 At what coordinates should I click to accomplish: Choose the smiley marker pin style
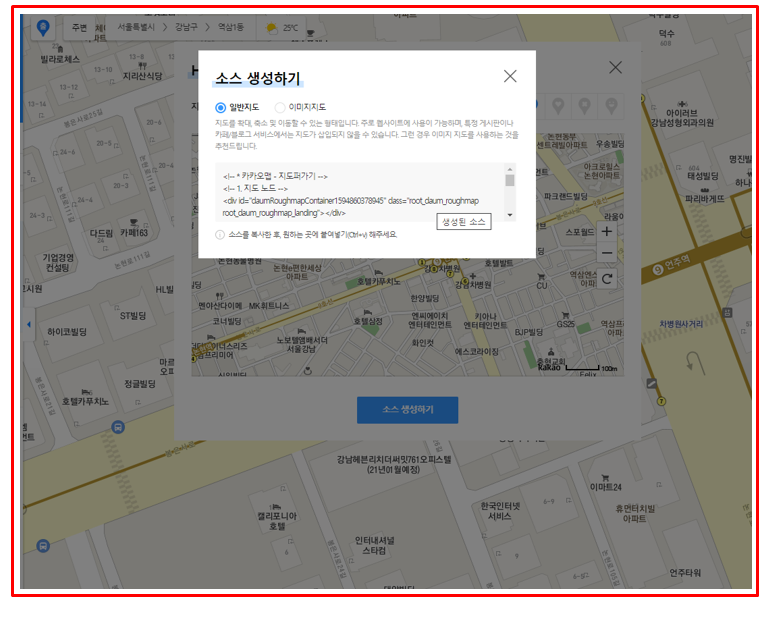tap(611, 106)
